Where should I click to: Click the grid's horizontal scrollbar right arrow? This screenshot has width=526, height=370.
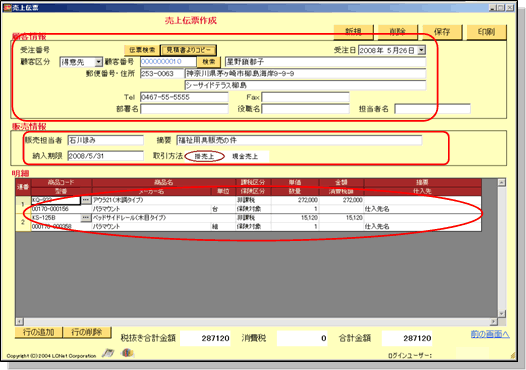click(x=493, y=321)
